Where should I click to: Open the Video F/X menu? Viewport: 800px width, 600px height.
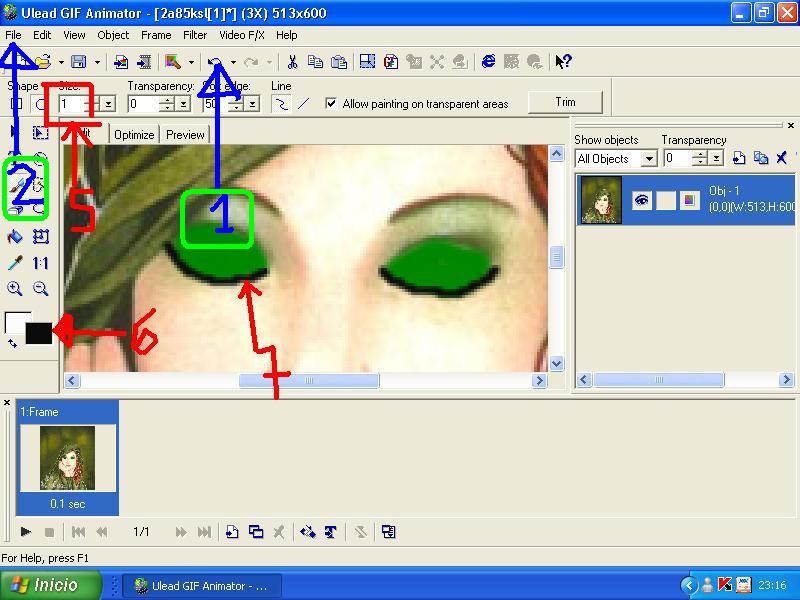pos(242,35)
